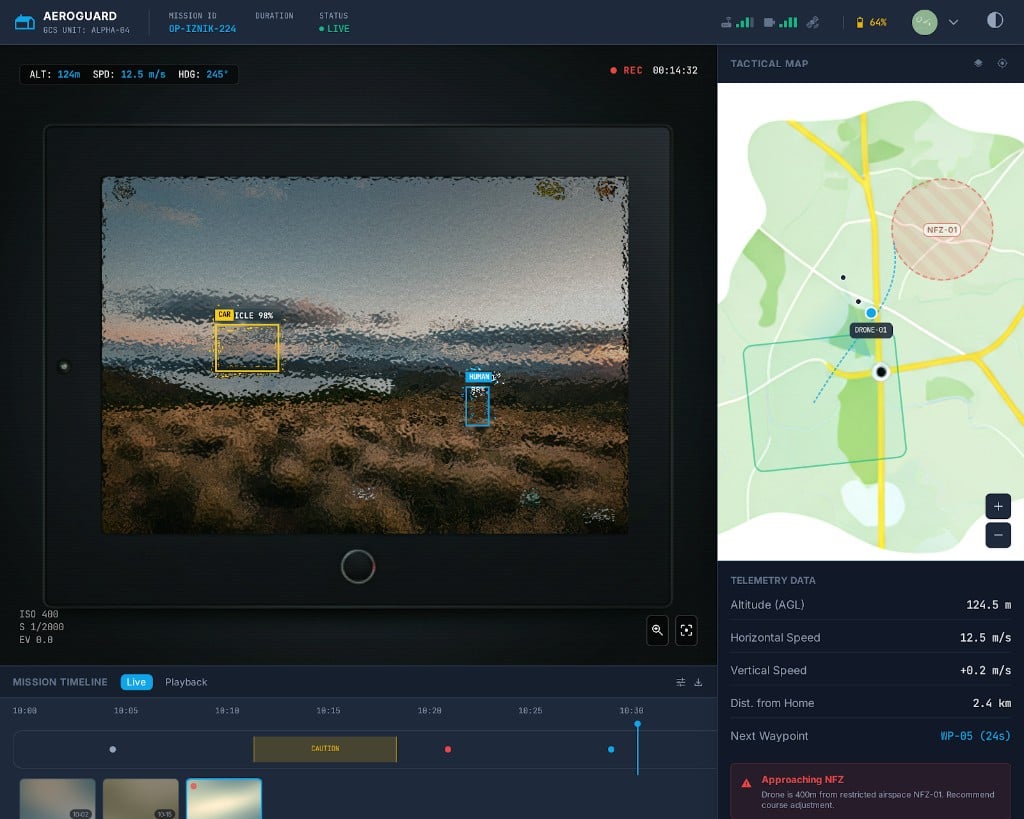Click the zoom-in plus control on the map
The width and height of the screenshot is (1024, 819).
[x=997, y=506]
